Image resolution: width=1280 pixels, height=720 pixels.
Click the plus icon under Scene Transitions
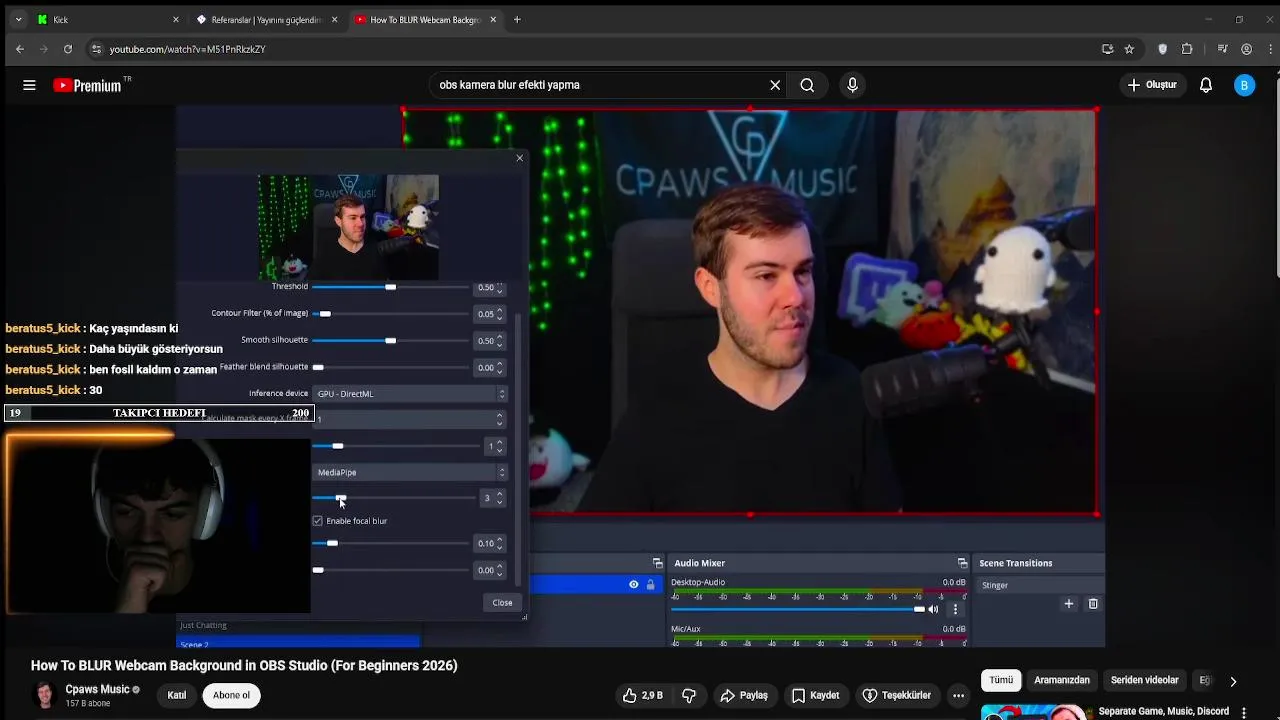[x=1068, y=604]
